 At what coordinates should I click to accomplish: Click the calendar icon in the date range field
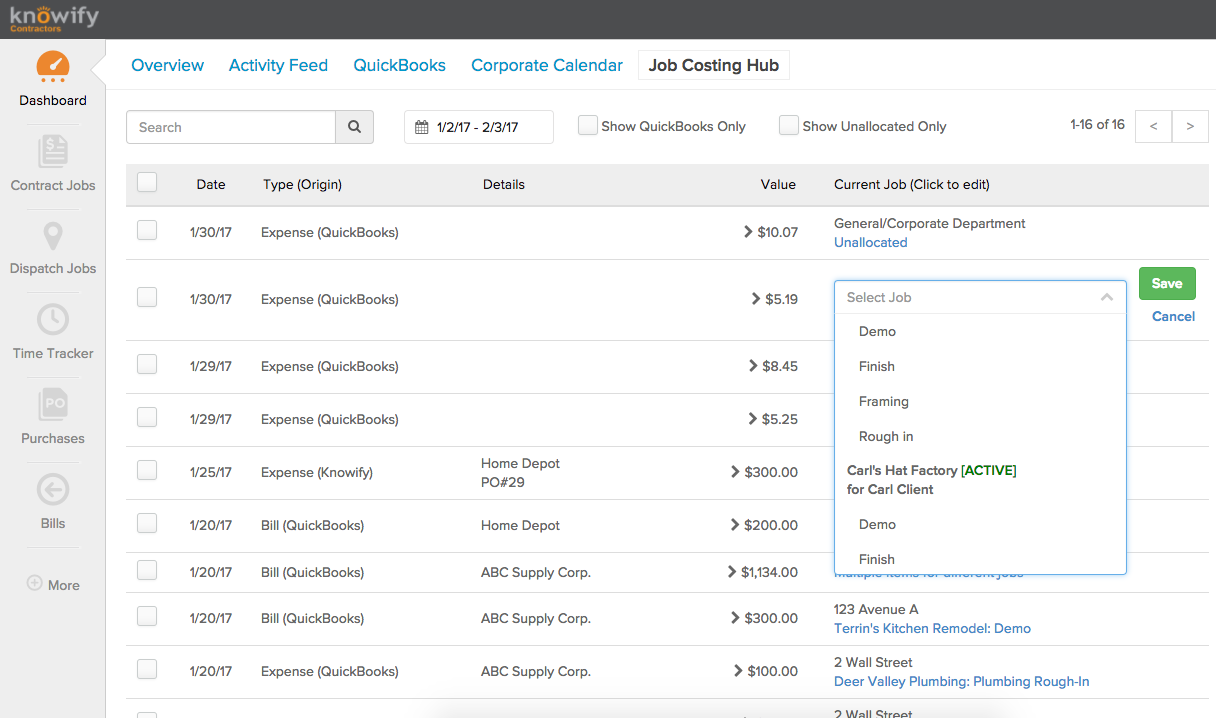point(422,127)
